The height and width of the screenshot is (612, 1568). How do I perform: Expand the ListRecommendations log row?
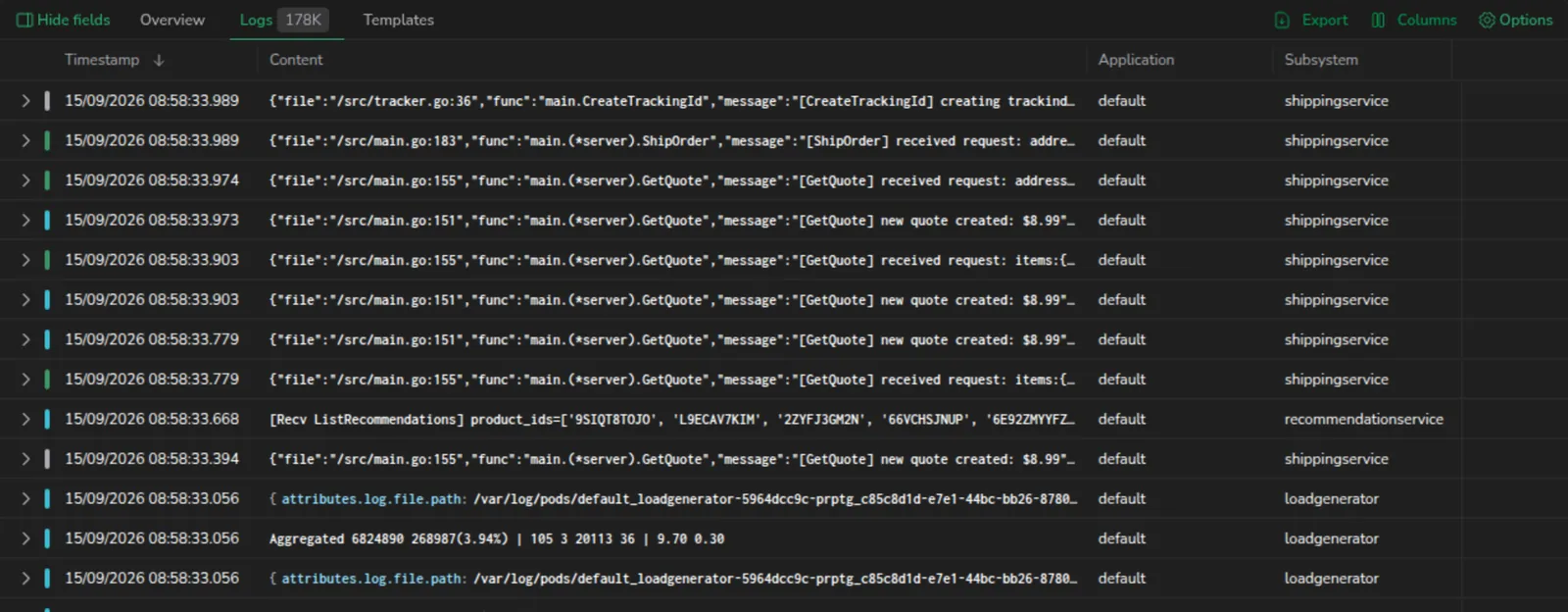pos(25,419)
